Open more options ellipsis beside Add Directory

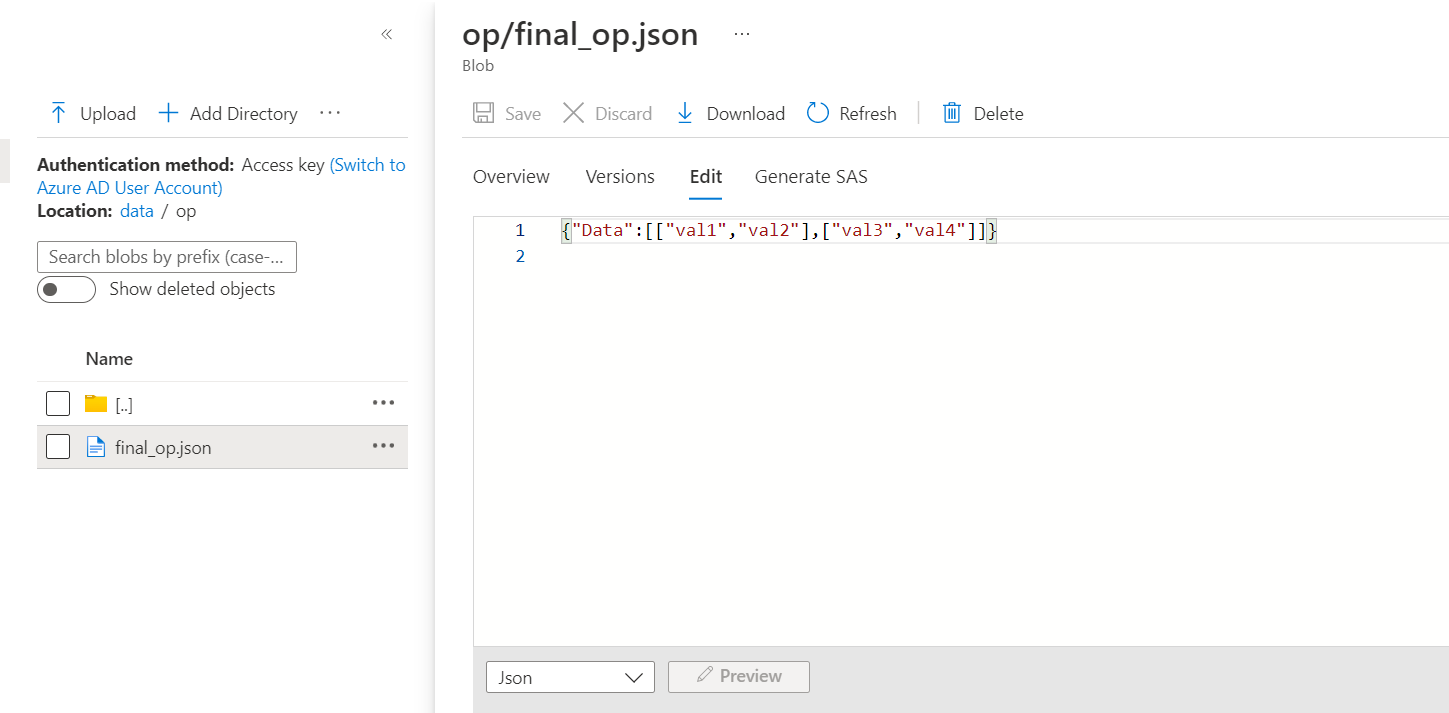pyautogui.click(x=330, y=113)
